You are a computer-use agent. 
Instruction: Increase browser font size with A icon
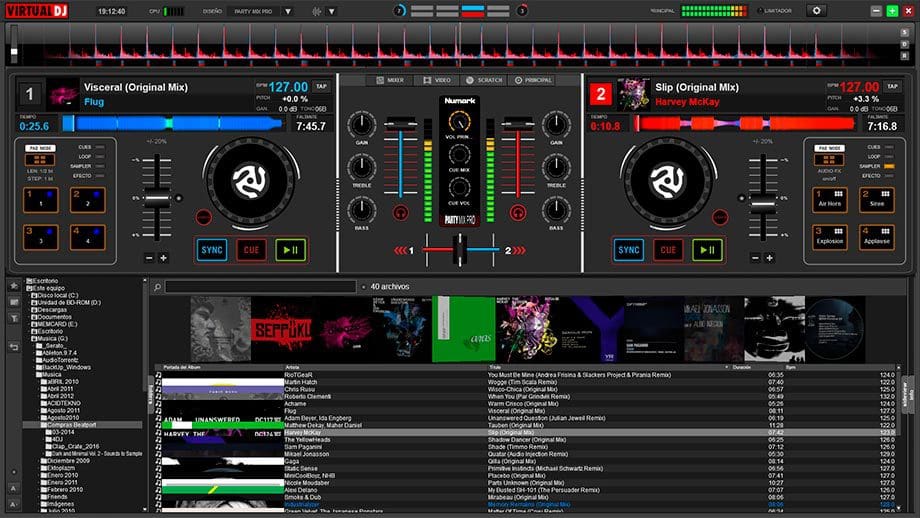(13, 488)
